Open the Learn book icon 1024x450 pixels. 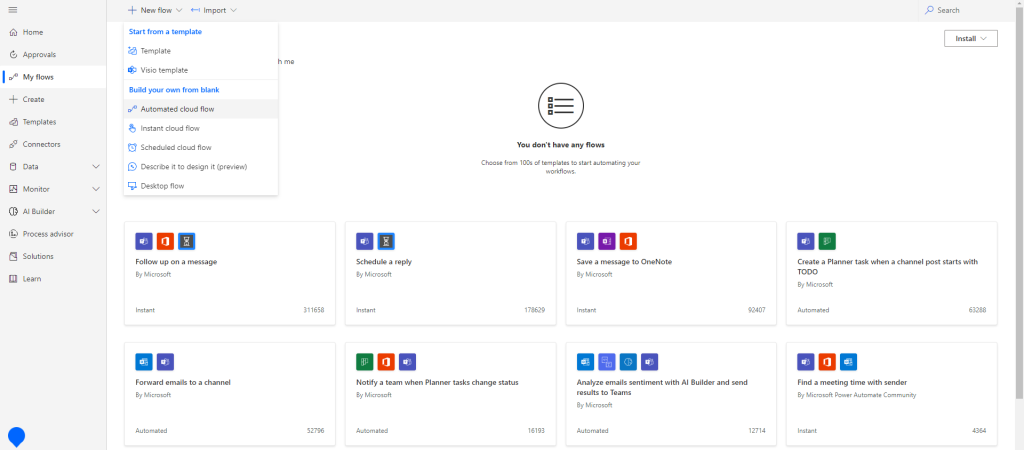pos(13,279)
